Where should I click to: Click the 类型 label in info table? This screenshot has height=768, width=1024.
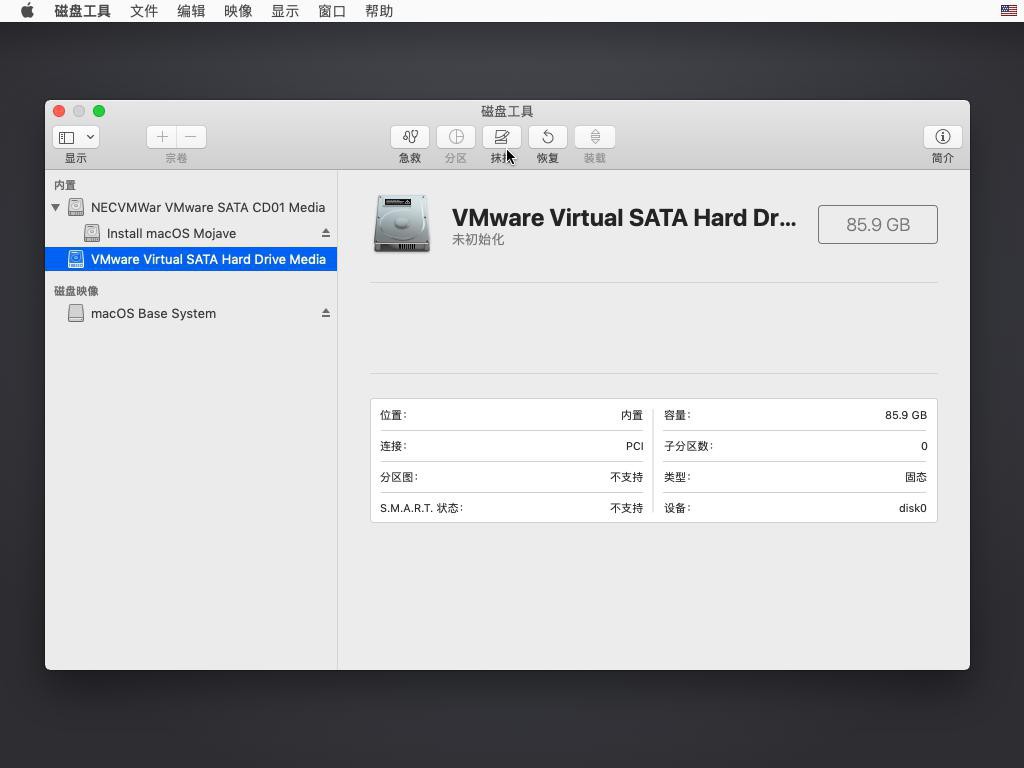(677, 477)
